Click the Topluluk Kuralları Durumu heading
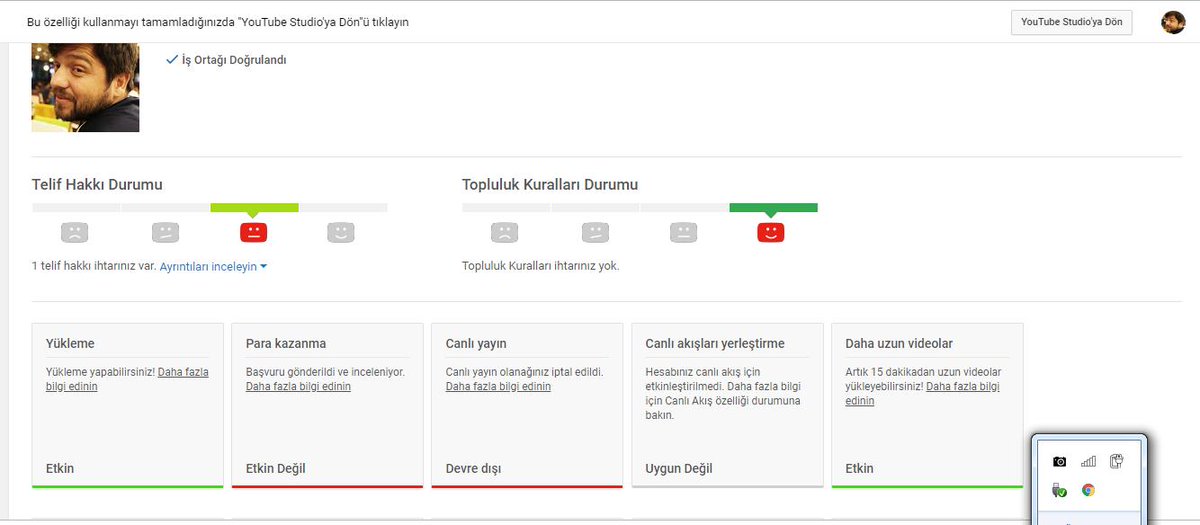The width and height of the screenshot is (1200, 525). click(x=550, y=184)
